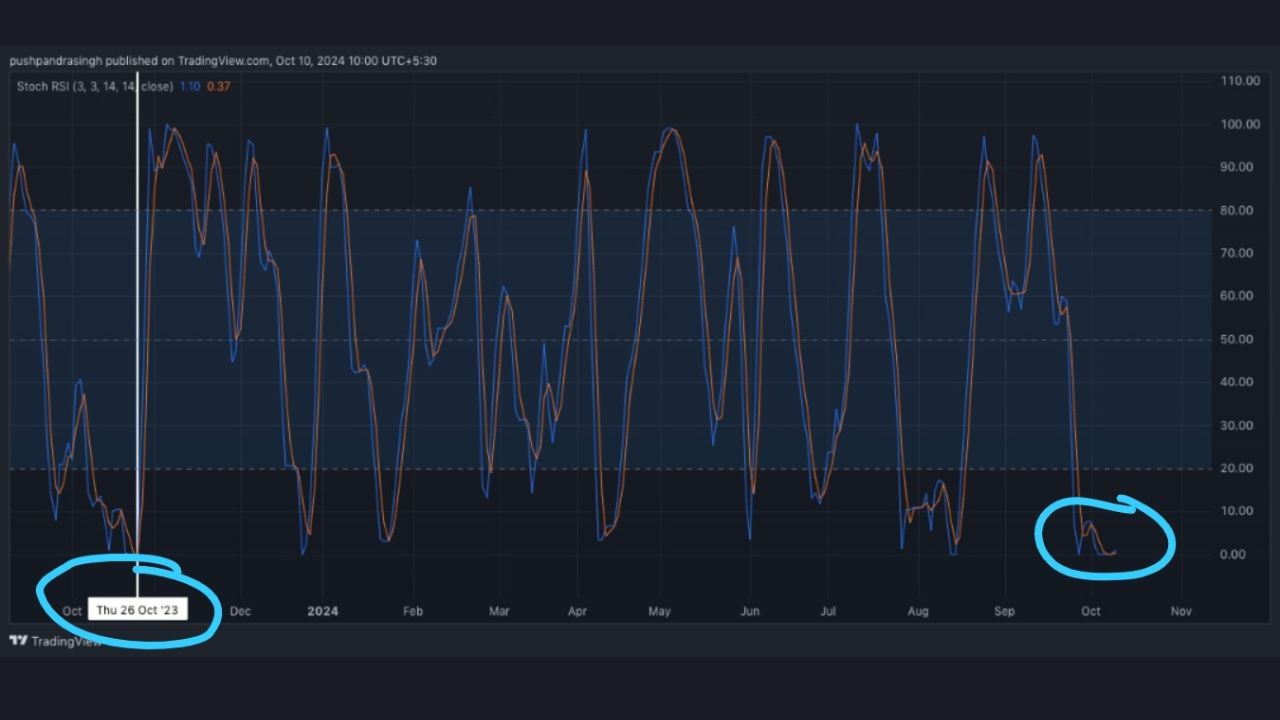Click the Dec label on time axis
This screenshot has width=1280, height=720.
240,611
